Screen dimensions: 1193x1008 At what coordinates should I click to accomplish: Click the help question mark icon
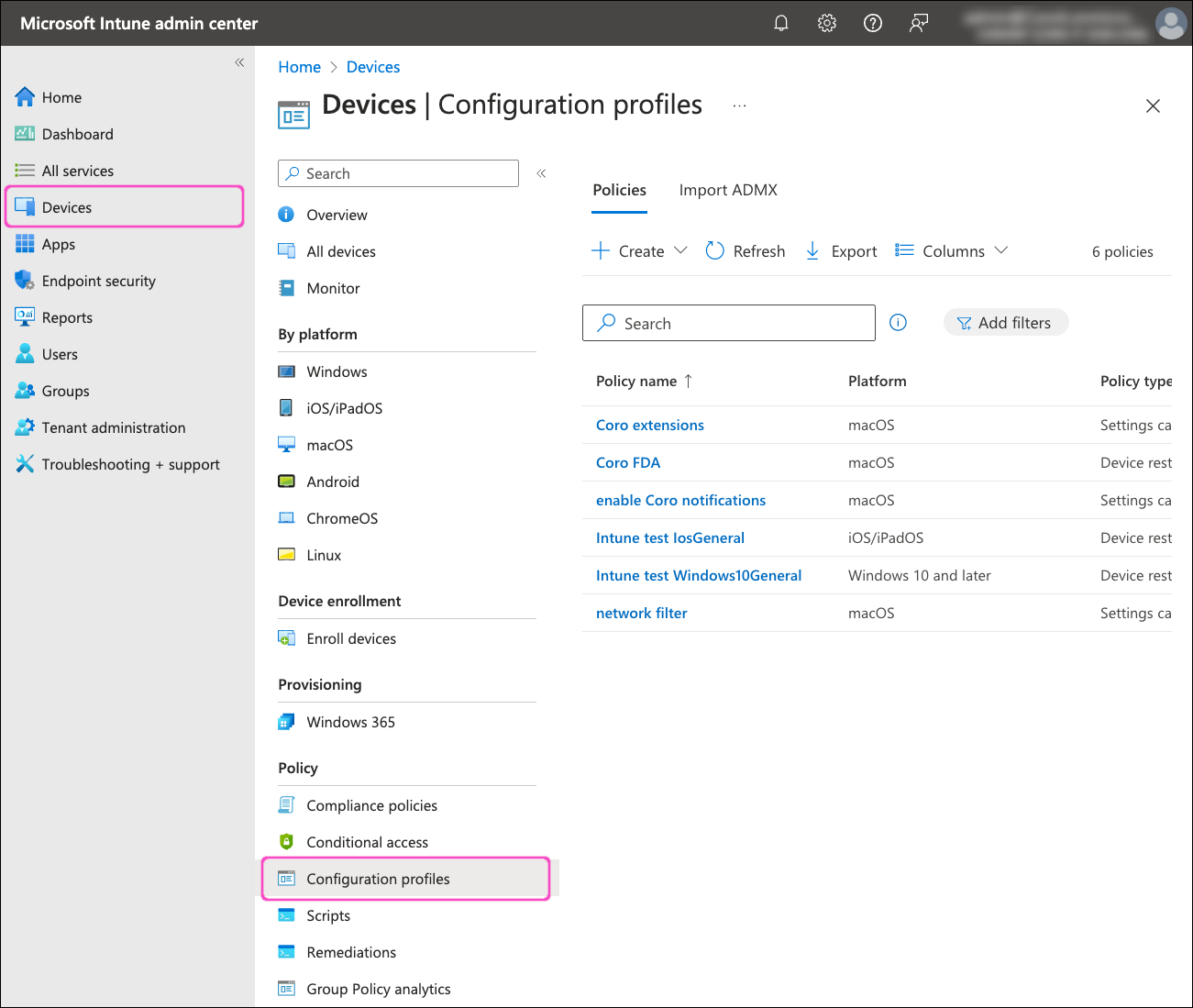click(x=873, y=23)
